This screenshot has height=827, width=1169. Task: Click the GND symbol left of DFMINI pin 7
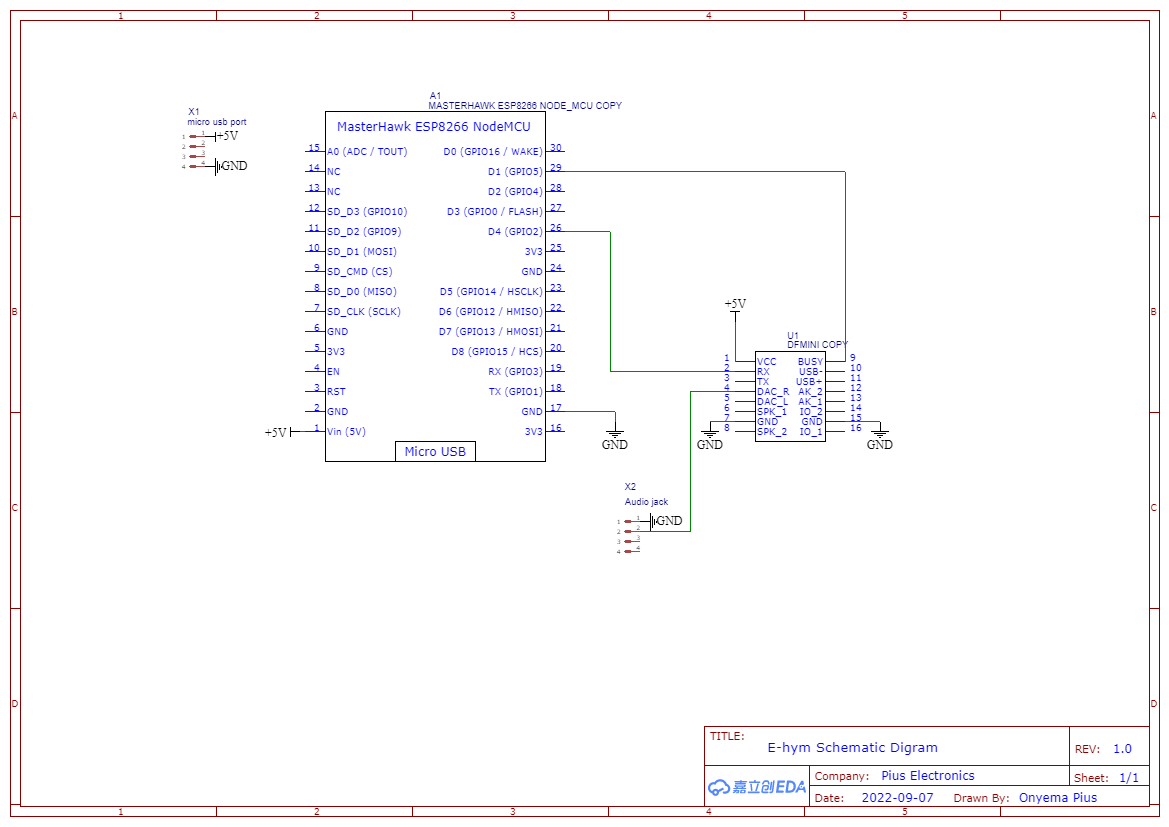tap(709, 436)
